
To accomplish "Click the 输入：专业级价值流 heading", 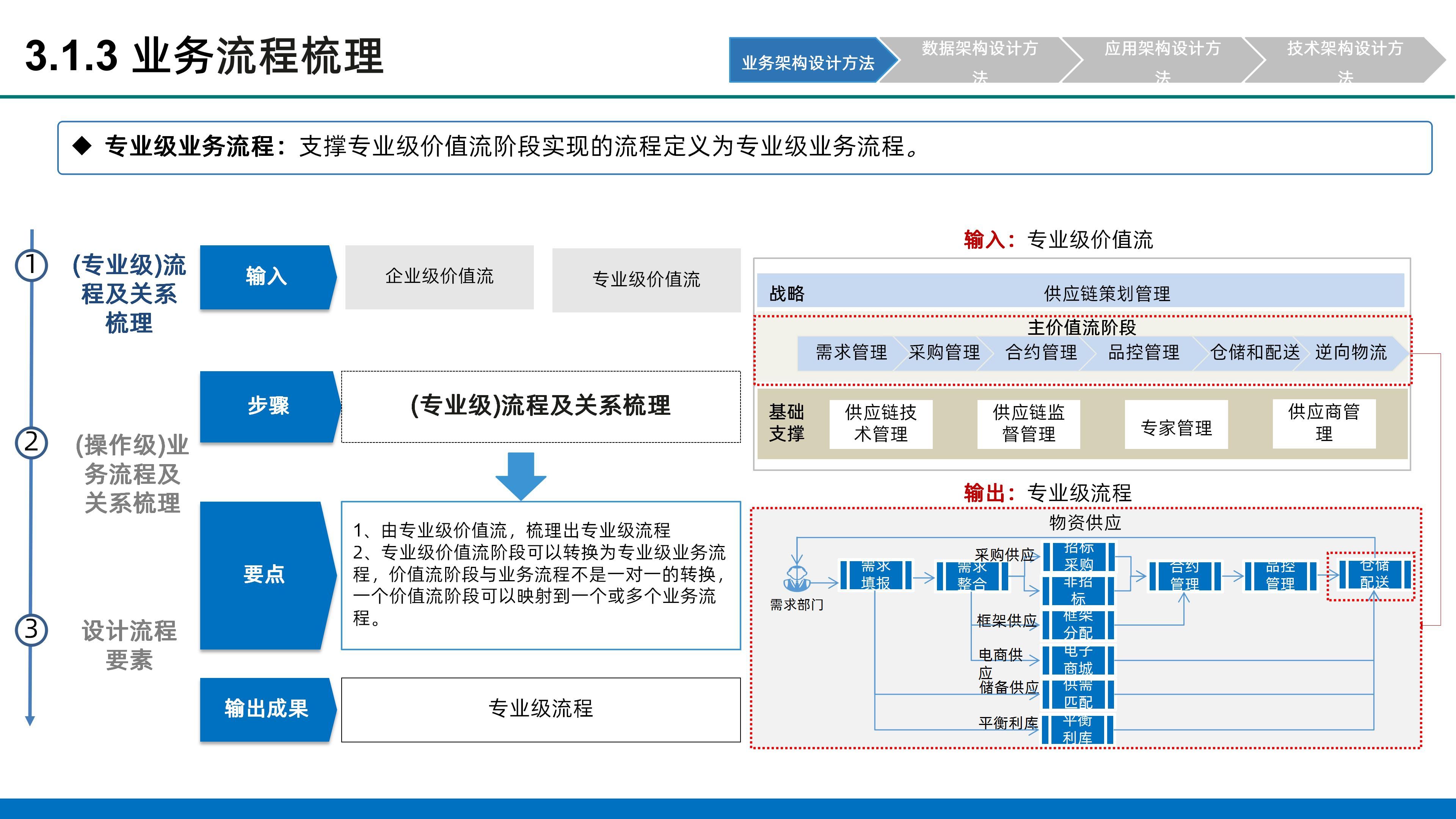I will point(1058,240).
